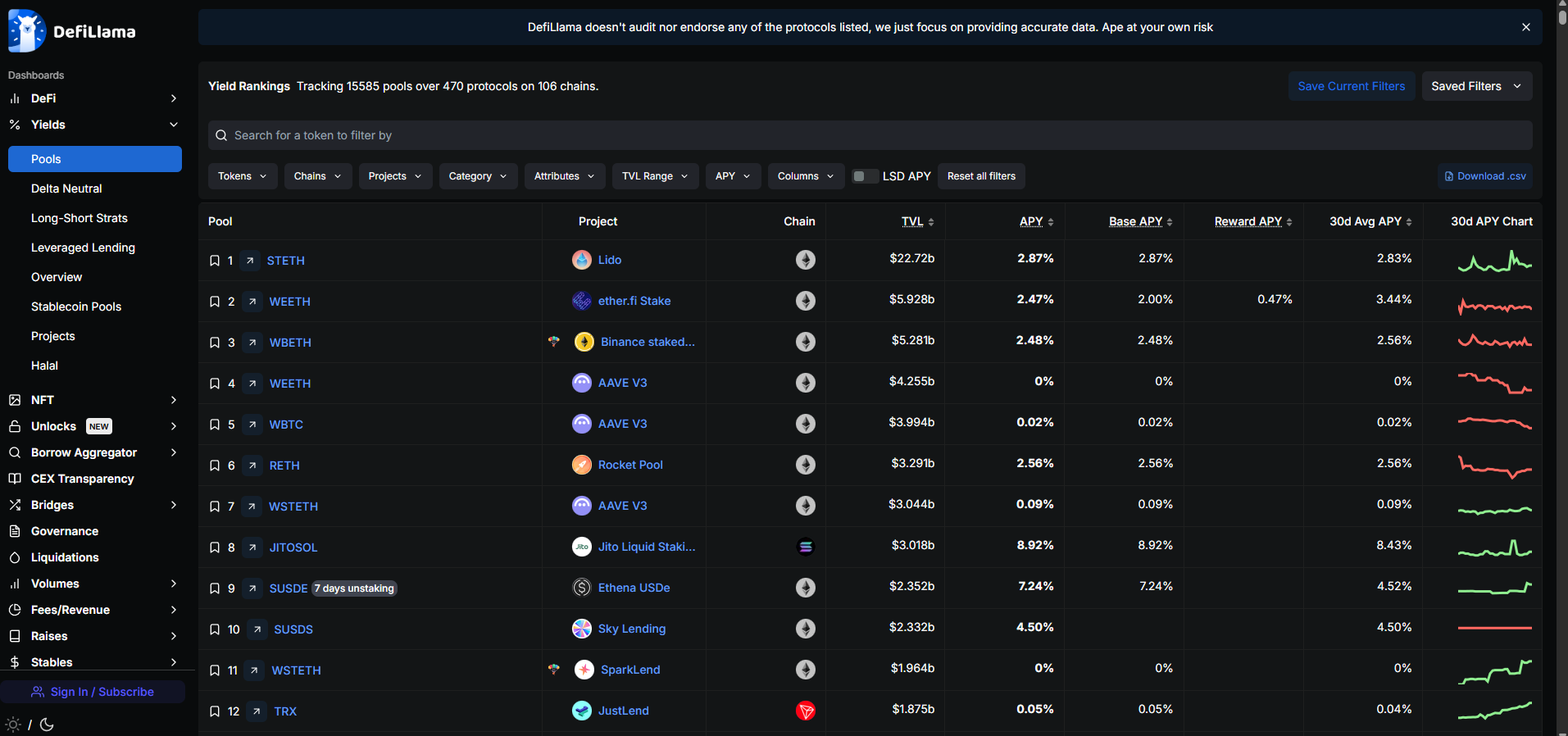This screenshot has width=1568, height=736.
Task: Click the DefiLlama logo
Action: pos(72,31)
